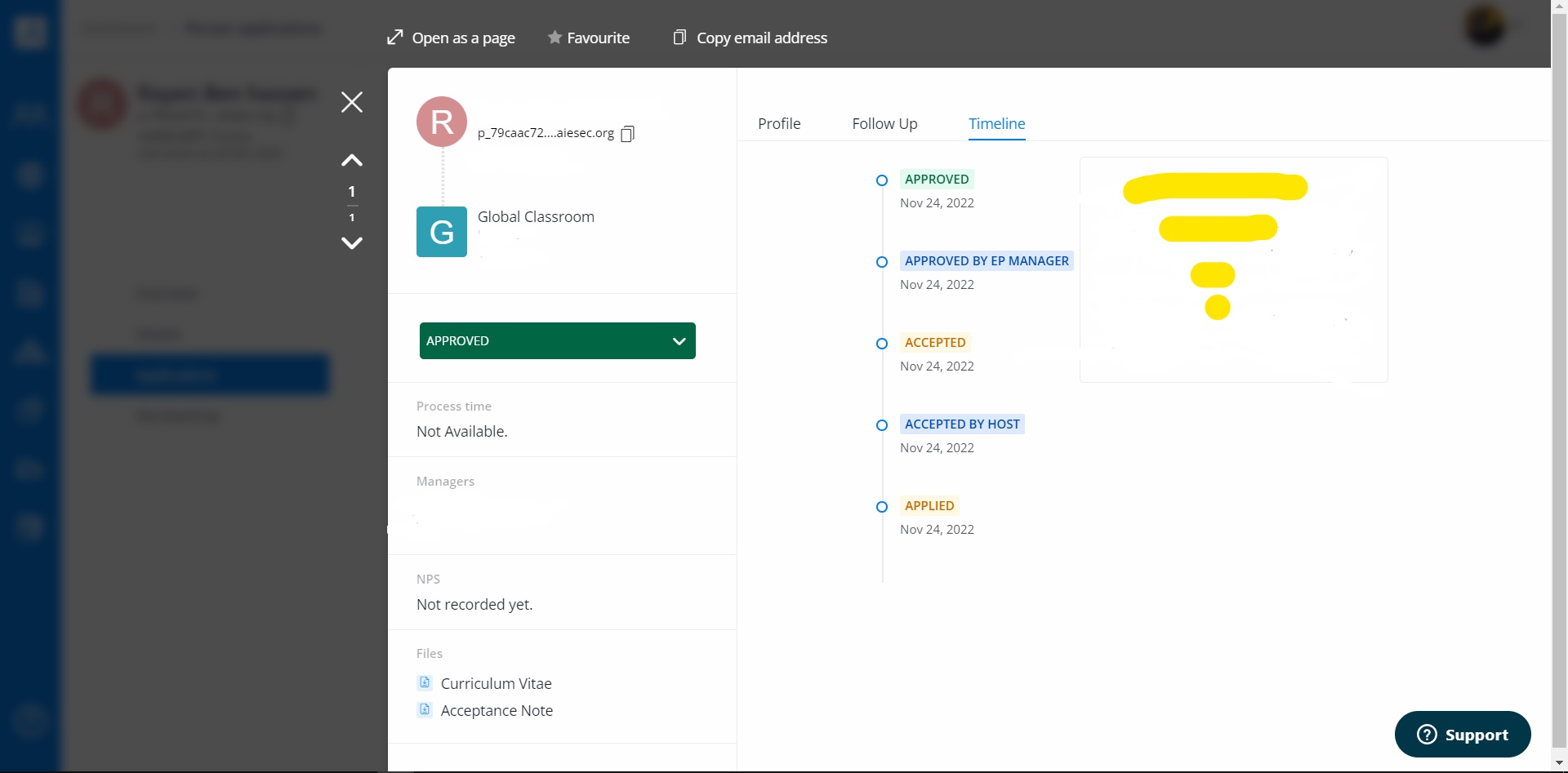
Task: Expand the APPROVED status dropdown
Action: pyautogui.click(x=558, y=340)
